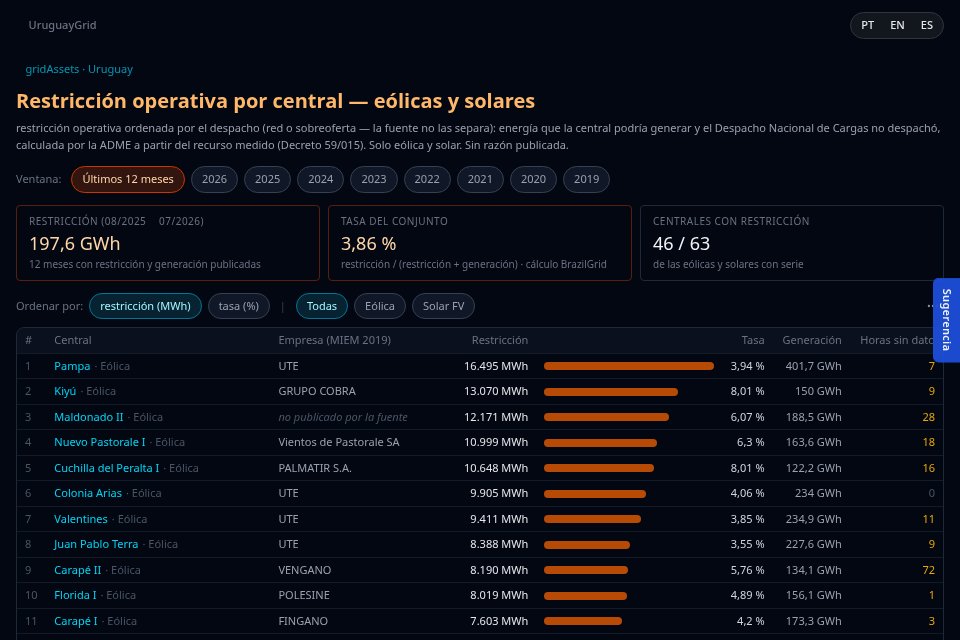Viewport: 960px width, 640px height.
Task: Switch language to PT
Action: pos(867,25)
